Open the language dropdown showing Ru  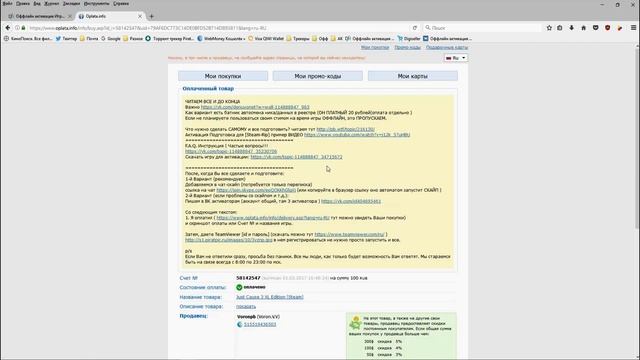pos(456,58)
